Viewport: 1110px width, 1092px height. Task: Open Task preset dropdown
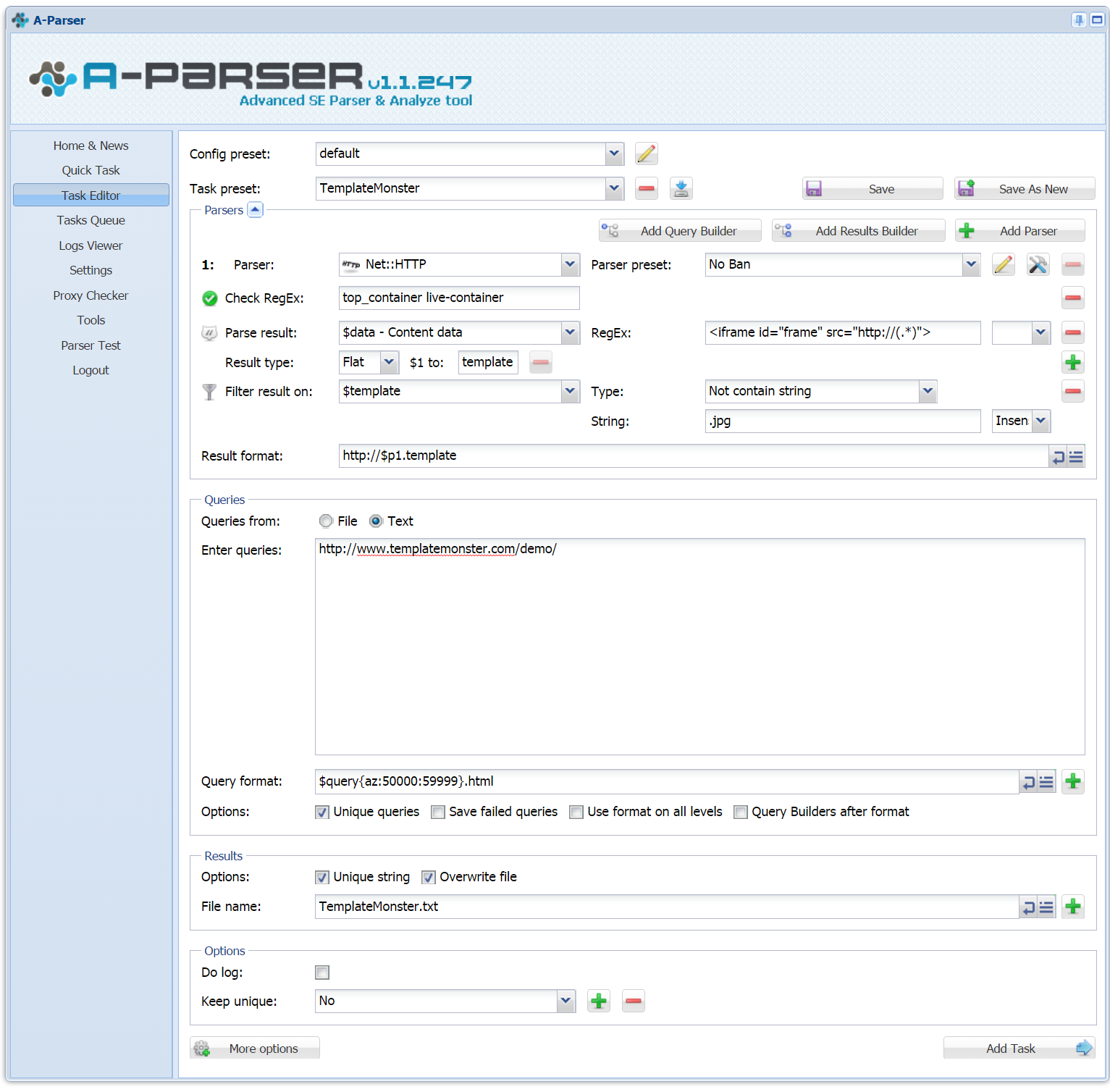(614, 188)
